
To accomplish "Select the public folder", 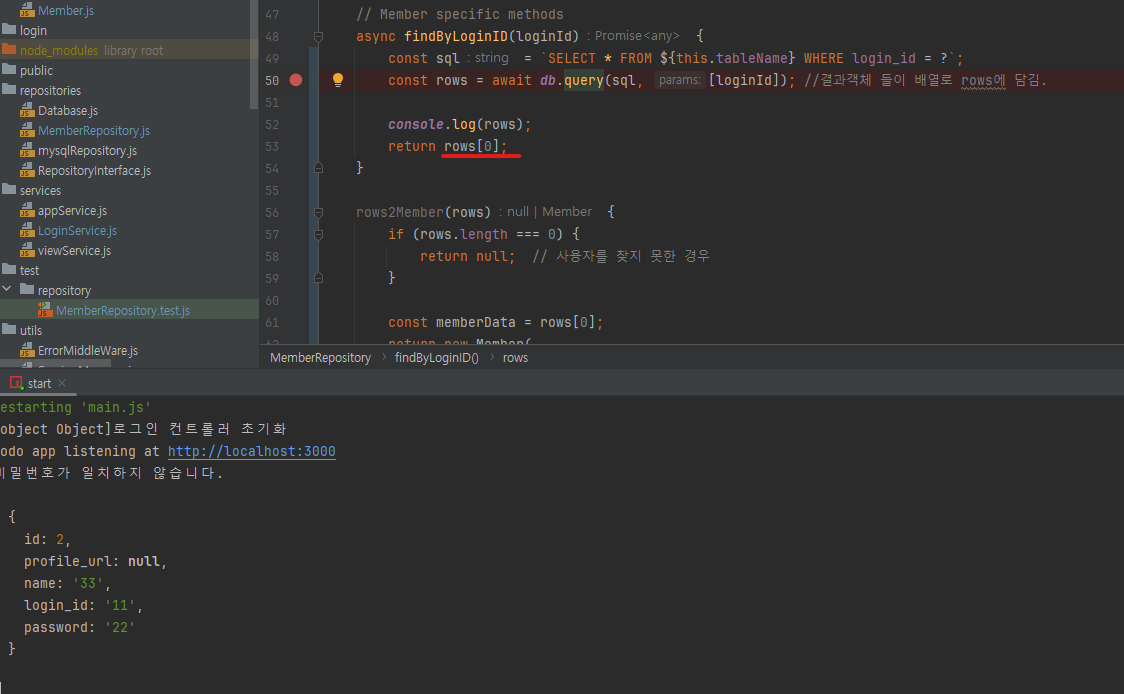I will (36, 70).
